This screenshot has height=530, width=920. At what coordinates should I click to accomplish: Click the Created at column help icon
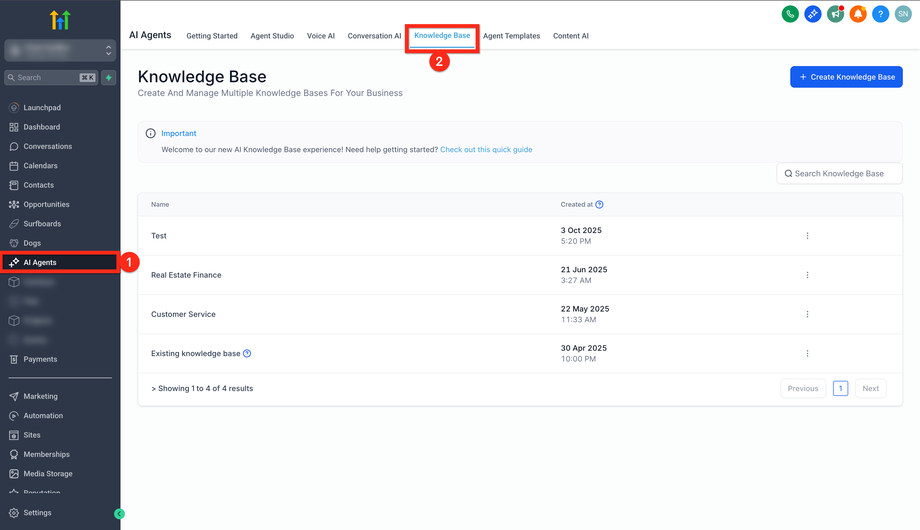[x=600, y=205]
